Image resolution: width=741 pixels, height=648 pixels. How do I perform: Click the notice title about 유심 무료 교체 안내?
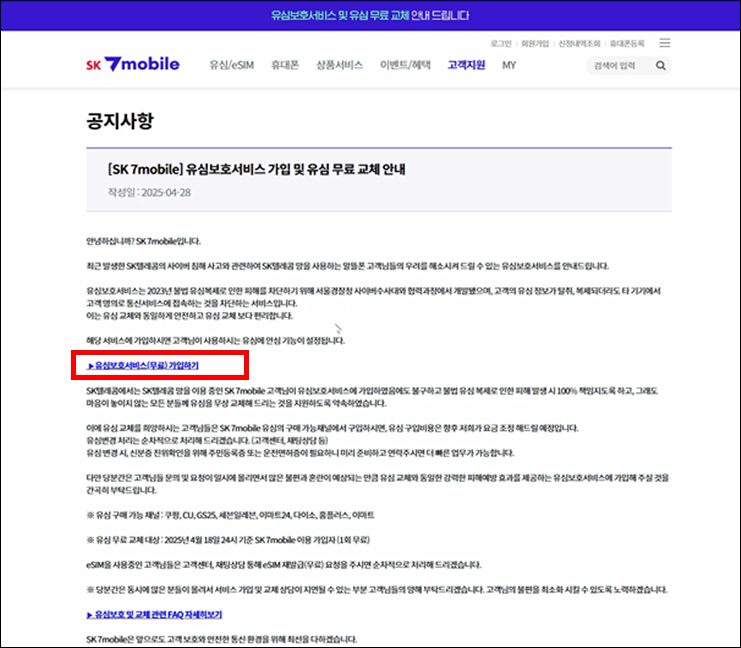[x=257, y=169]
